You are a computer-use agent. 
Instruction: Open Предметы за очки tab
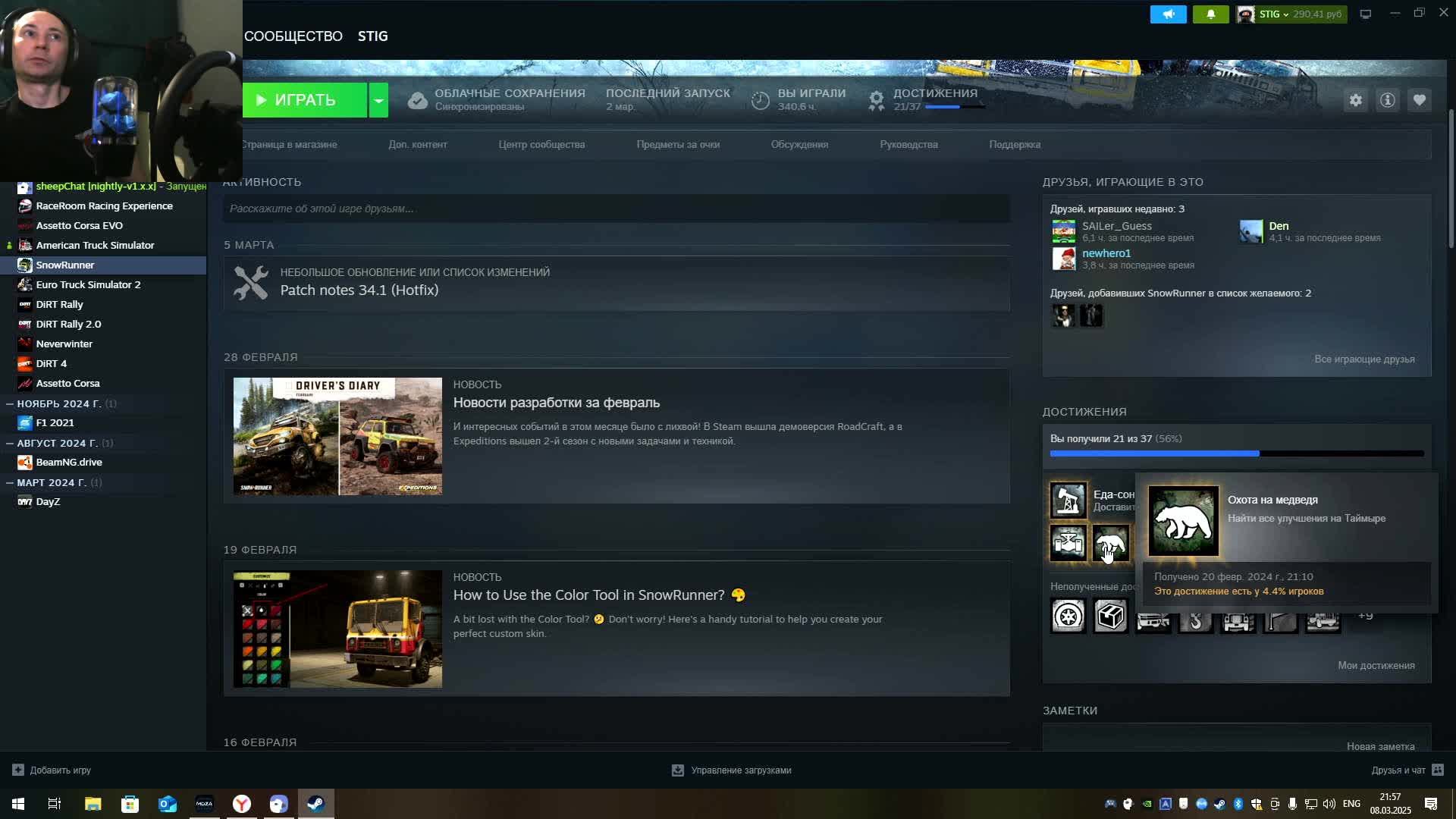click(x=678, y=144)
